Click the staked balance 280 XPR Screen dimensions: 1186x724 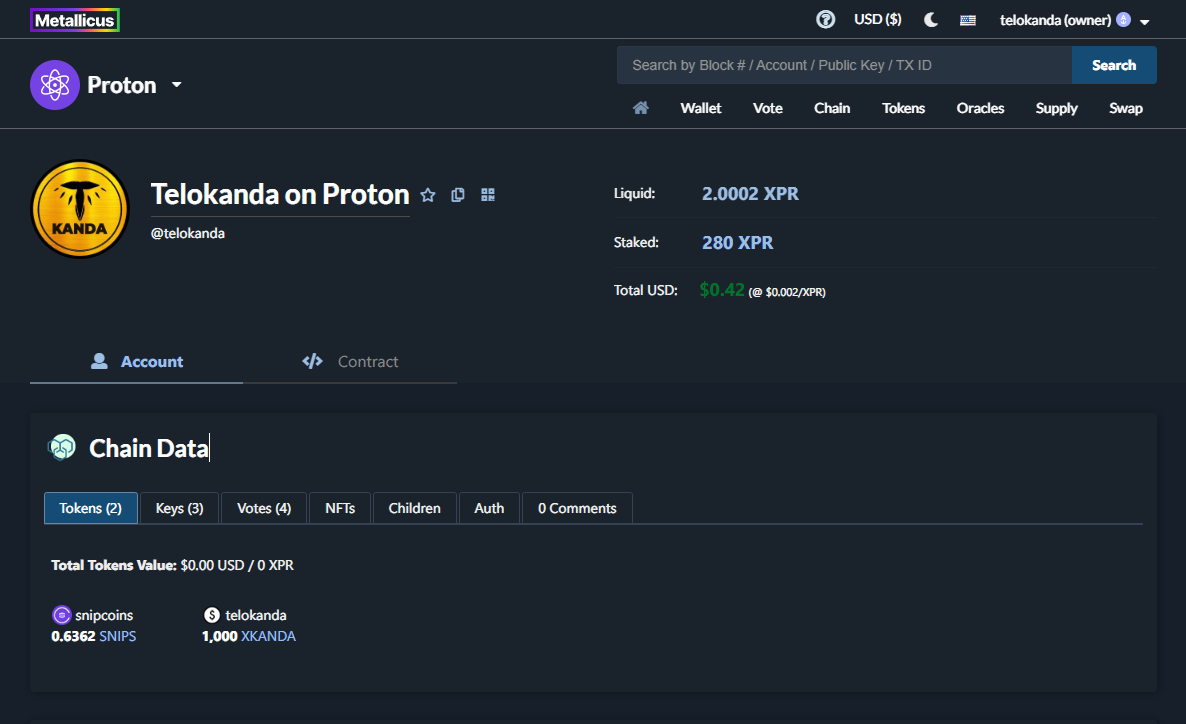[737, 243]
